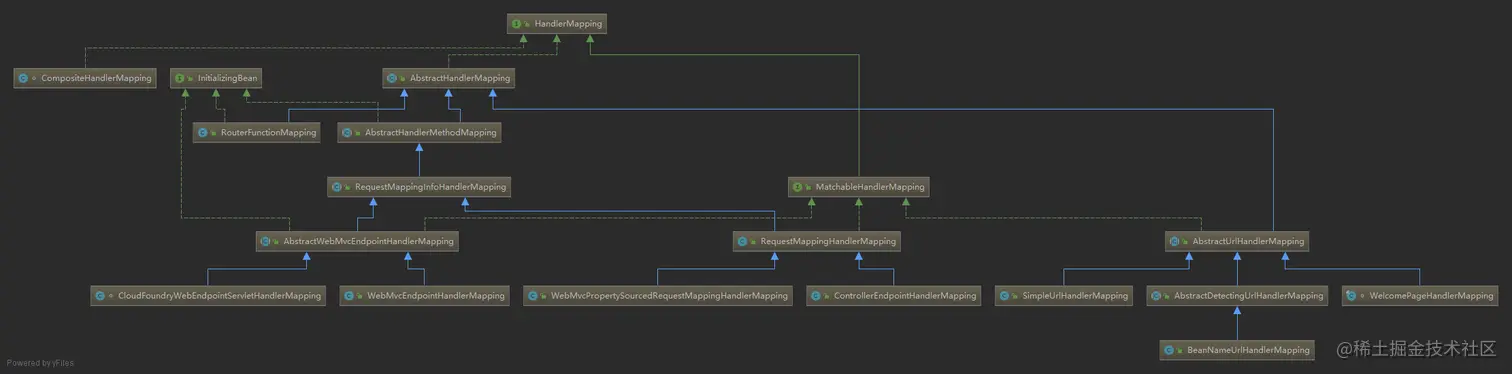Select the MatchableHandlerMapping label
1512x374 pixels.
869,187
